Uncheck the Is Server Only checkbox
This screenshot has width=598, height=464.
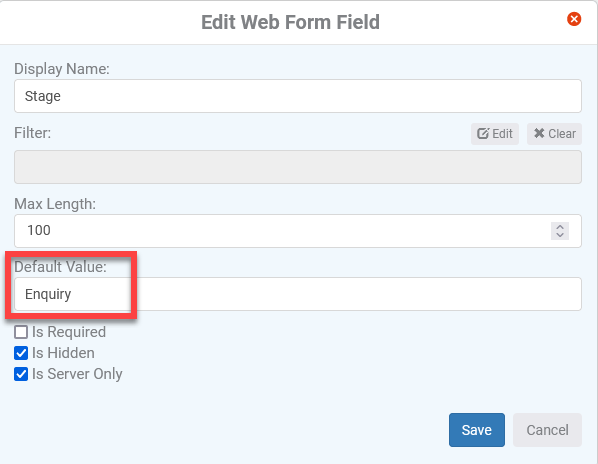click(21, 374)
